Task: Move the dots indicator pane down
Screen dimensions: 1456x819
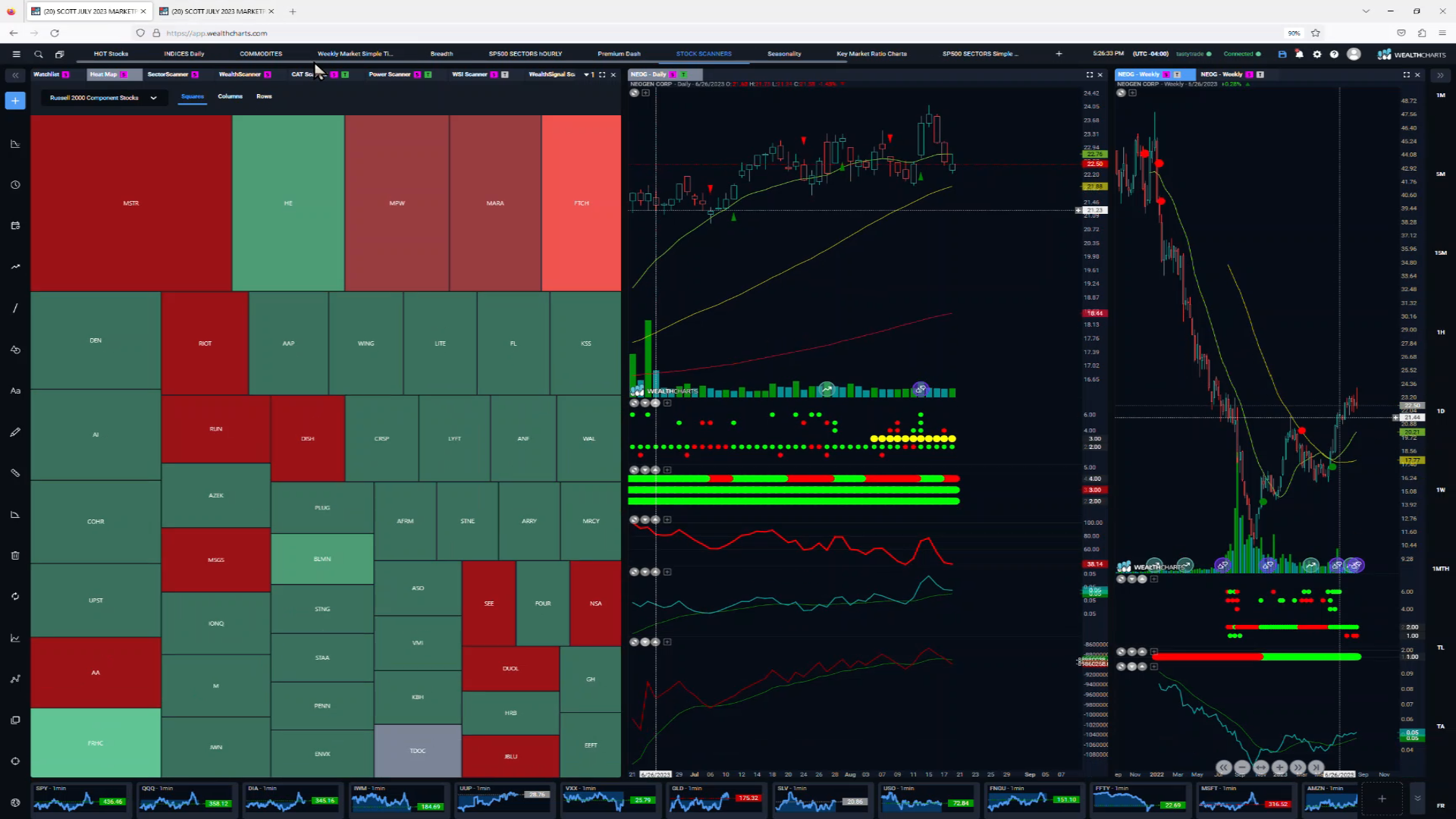Action: click(645, 403)
